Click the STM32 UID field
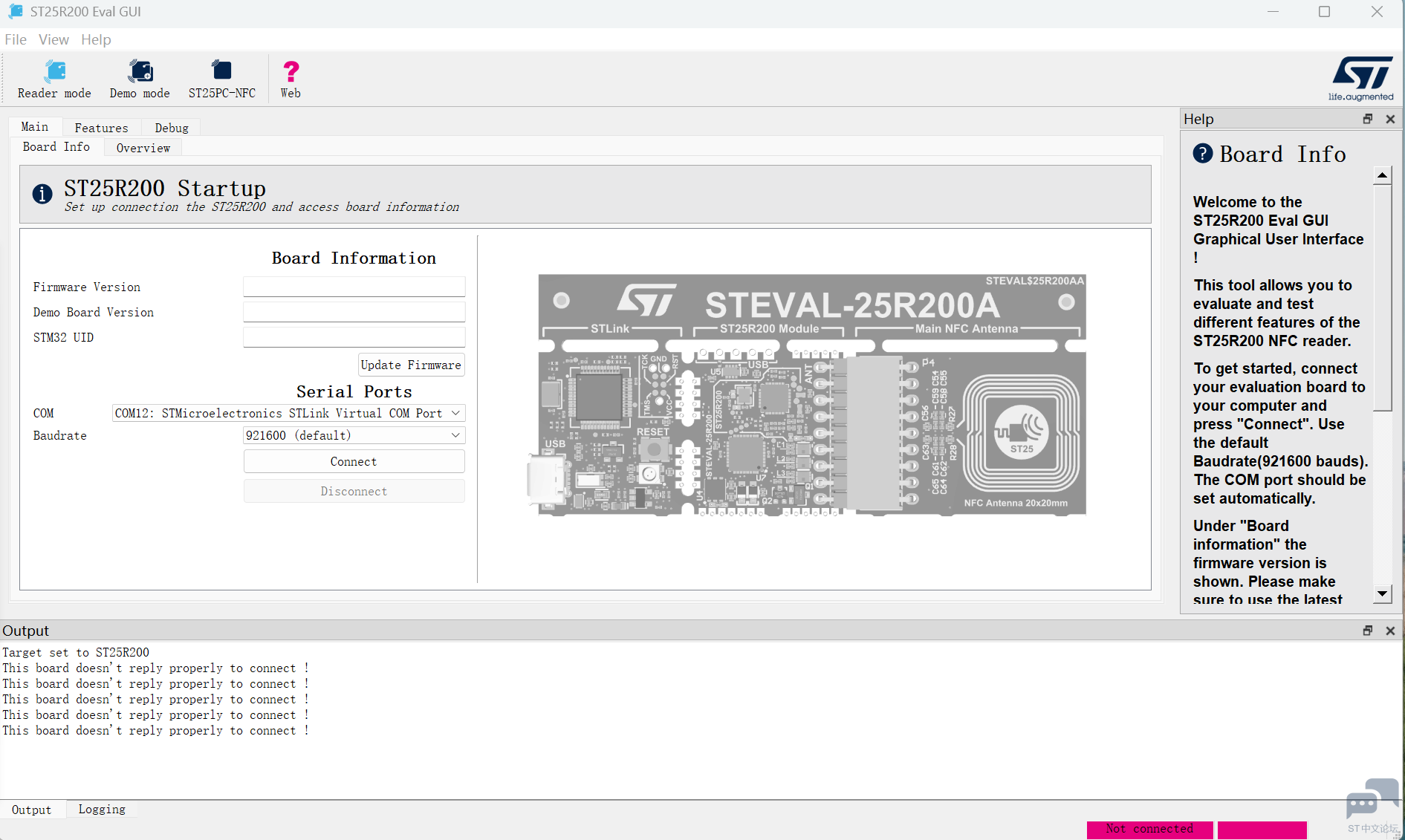This screenshot has width=1405, height=840. point(354,337)
